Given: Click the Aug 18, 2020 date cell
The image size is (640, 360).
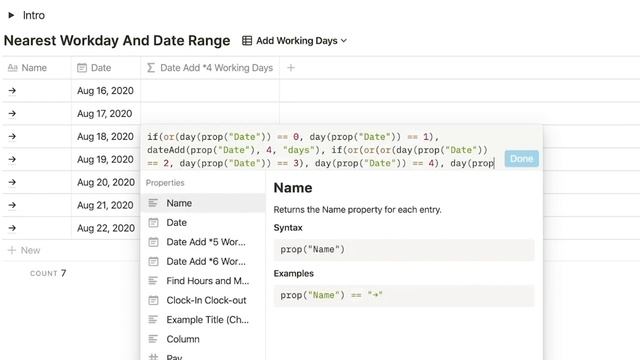Looking at the screenshot, I should 106,136.
